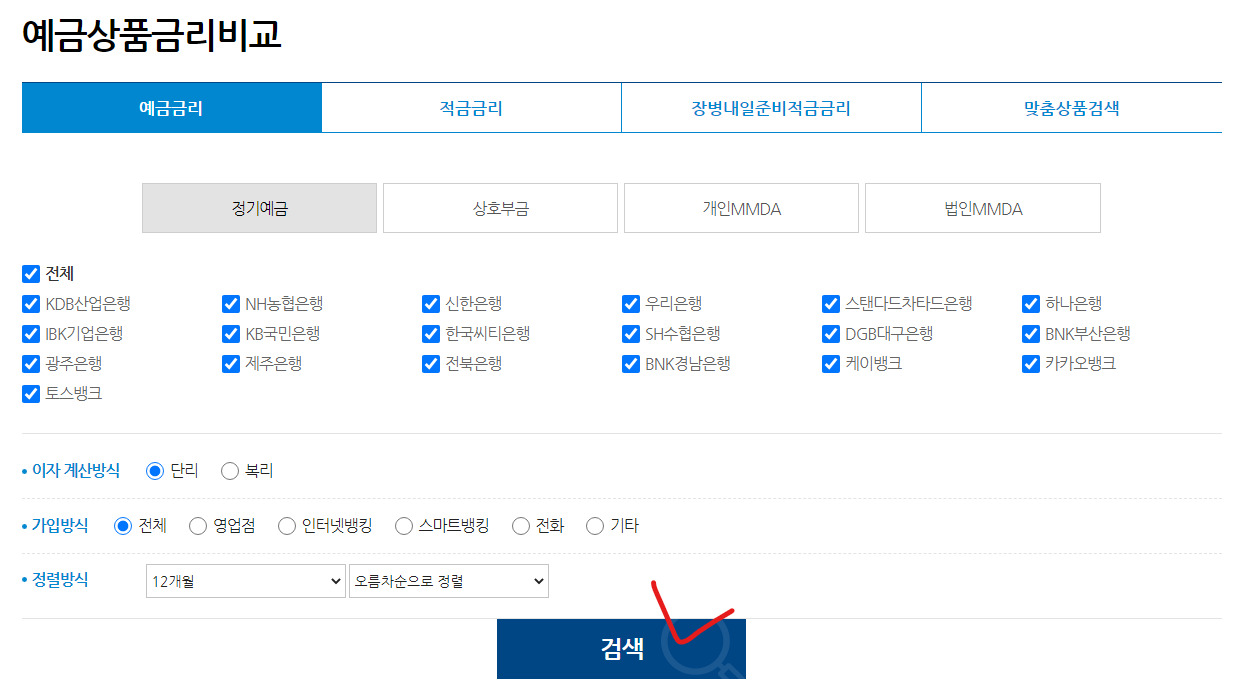
Task: Select the 법인MMDA sub-tab
Action: point(983,208)
